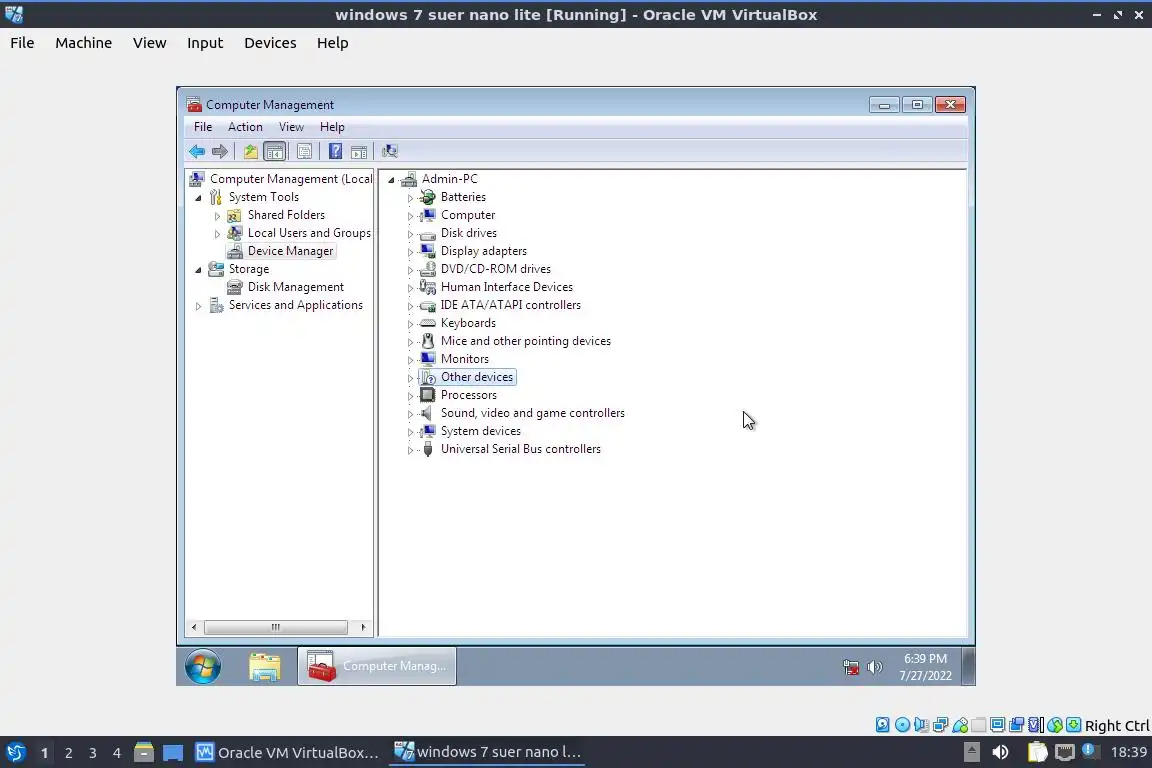Click host notification alert tray icon
Screen dimensions: 1152x768
pyautogui.click(x=1090, y=751)
